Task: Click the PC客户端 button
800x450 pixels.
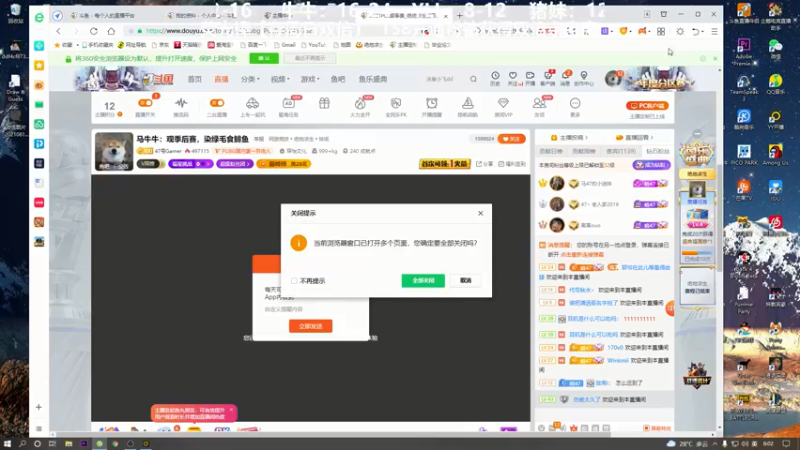Action: (647, 106)
